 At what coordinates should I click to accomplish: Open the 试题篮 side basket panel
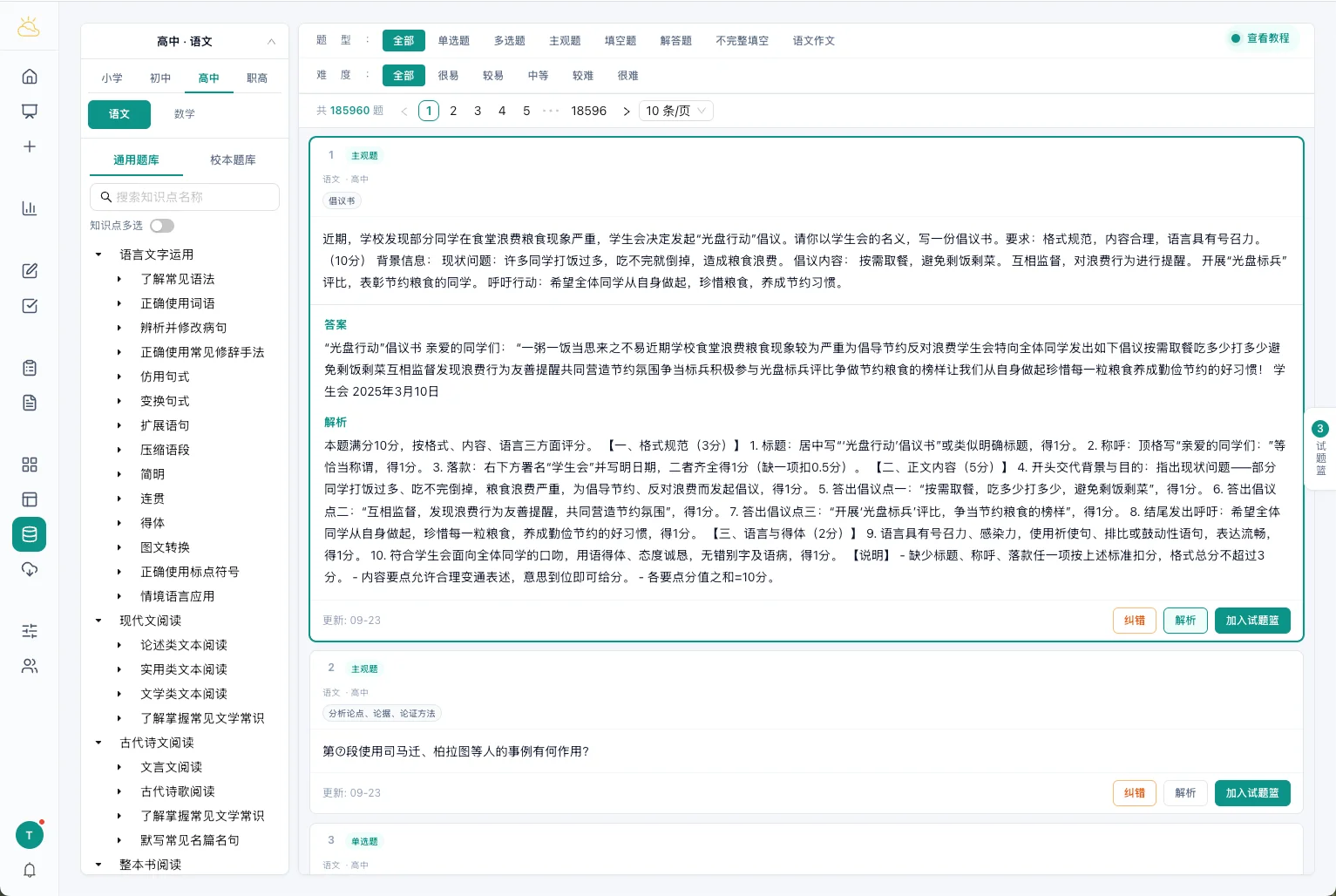[1320, 448]
